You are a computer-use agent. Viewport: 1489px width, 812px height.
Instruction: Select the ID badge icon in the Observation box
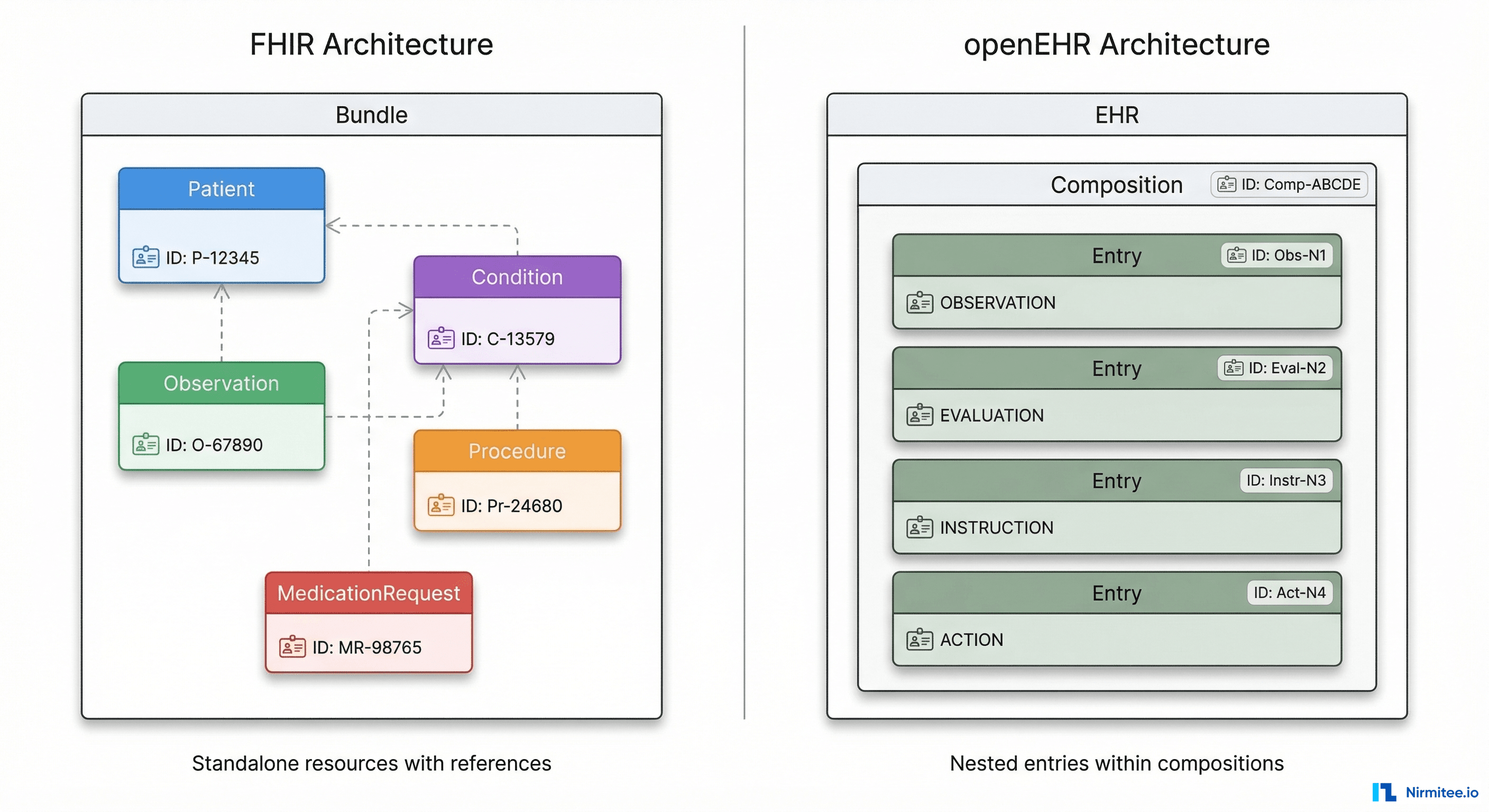tap(146, 445)
